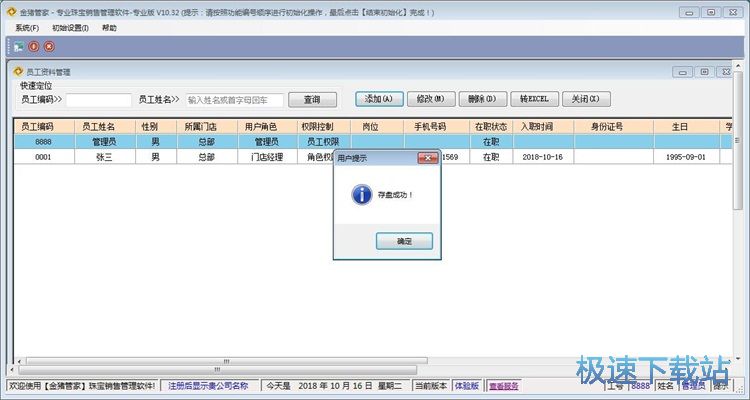The width and height of the screenshot is (750, 400).
Task: Click the 查询 search button
Action: click(312, 100)
